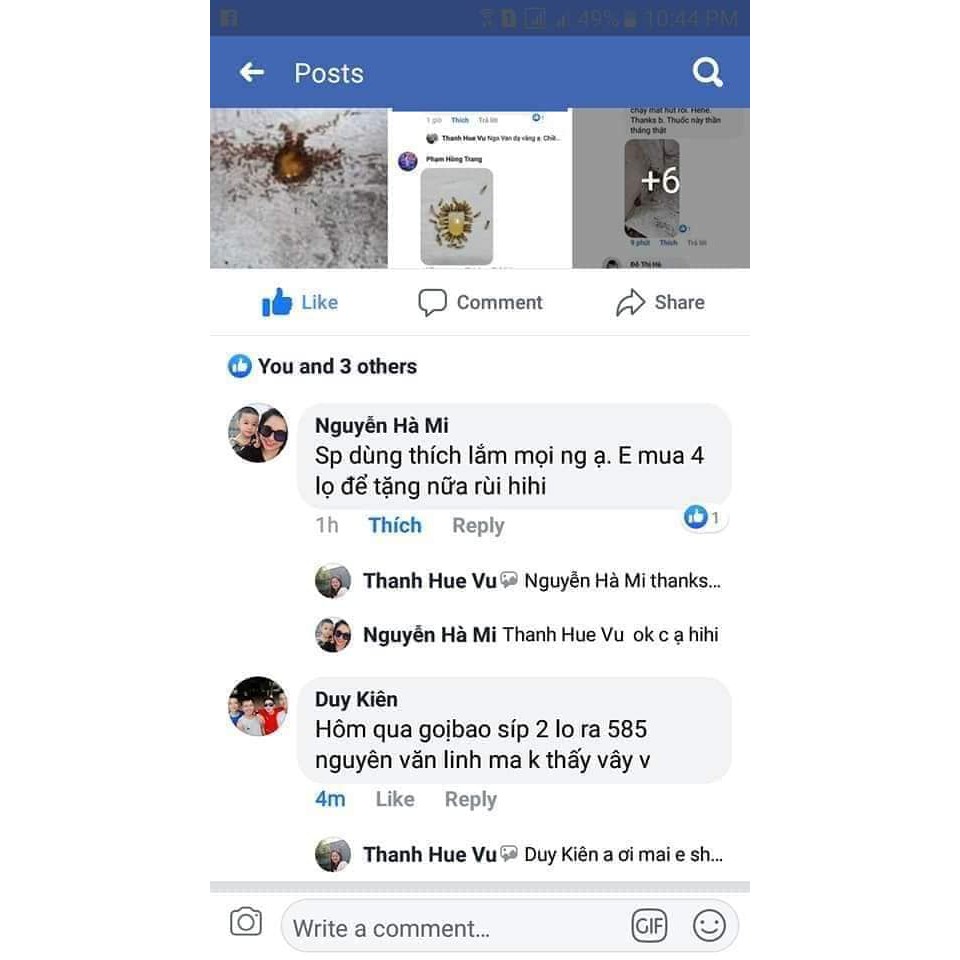Tap the Comment speech bubble button

coord(480,302)
